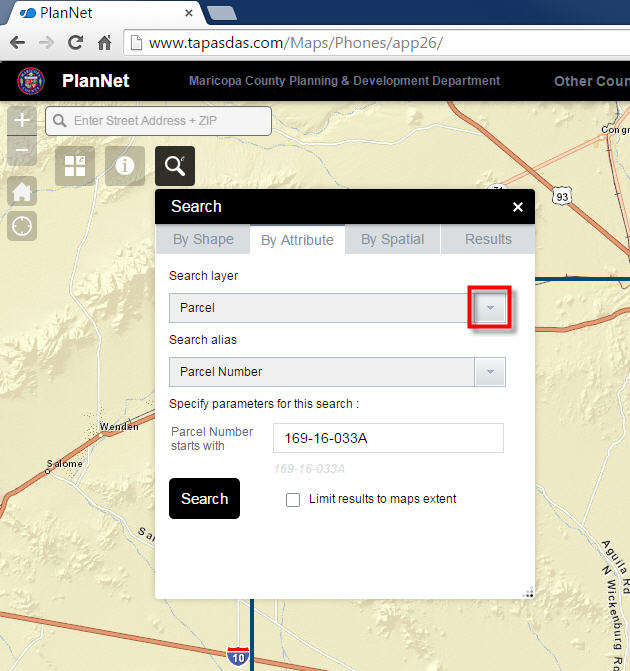Switch to the By Shape tab
The image size is (630, 671).
203,239
